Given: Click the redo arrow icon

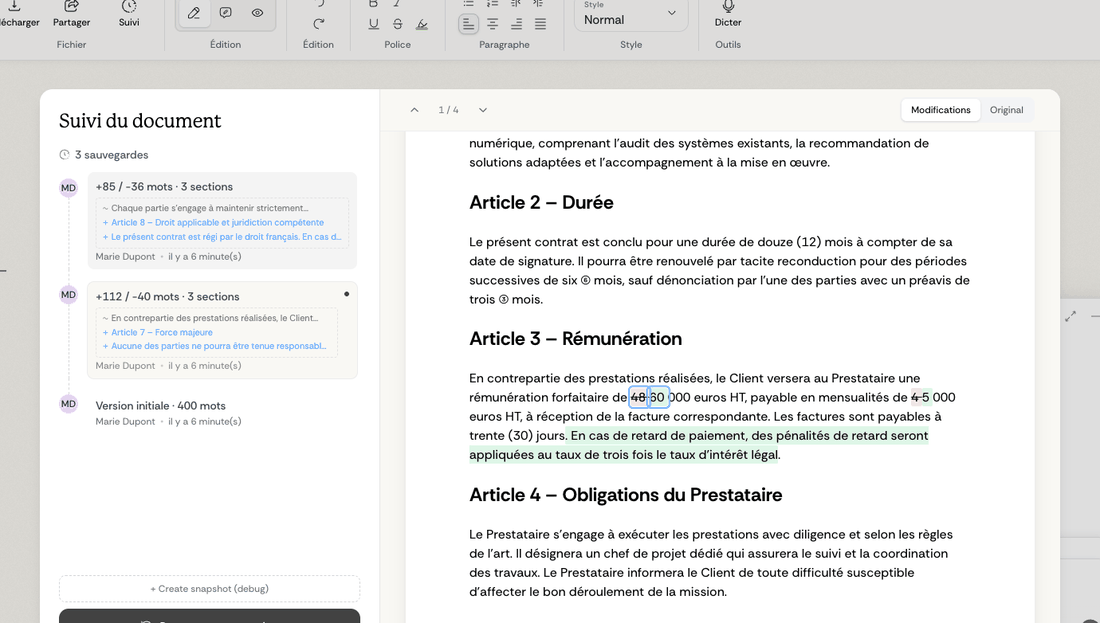Looking at the screenshot, I should pos(319,23).
